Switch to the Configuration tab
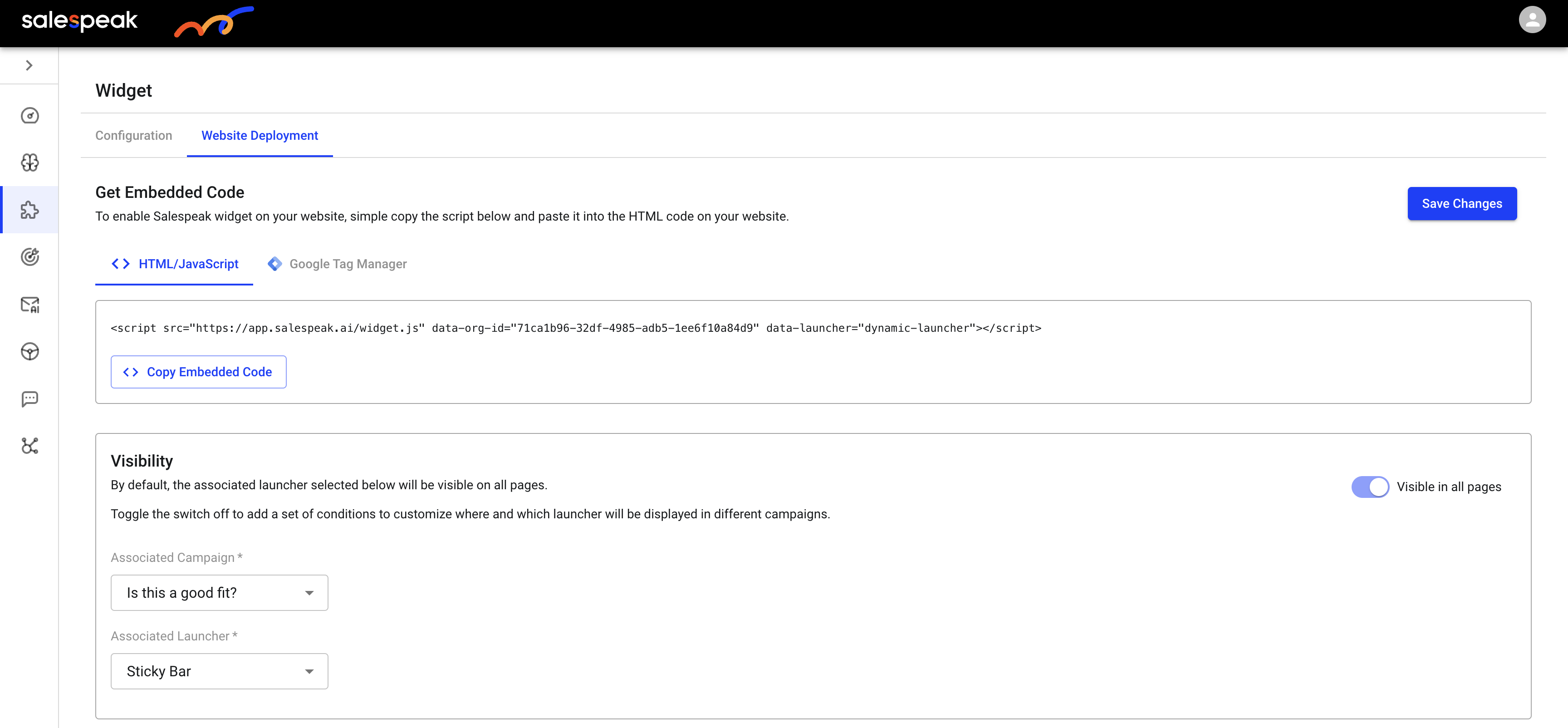The height and width of the screenshot is (728, 1568). tap(133, 135)
